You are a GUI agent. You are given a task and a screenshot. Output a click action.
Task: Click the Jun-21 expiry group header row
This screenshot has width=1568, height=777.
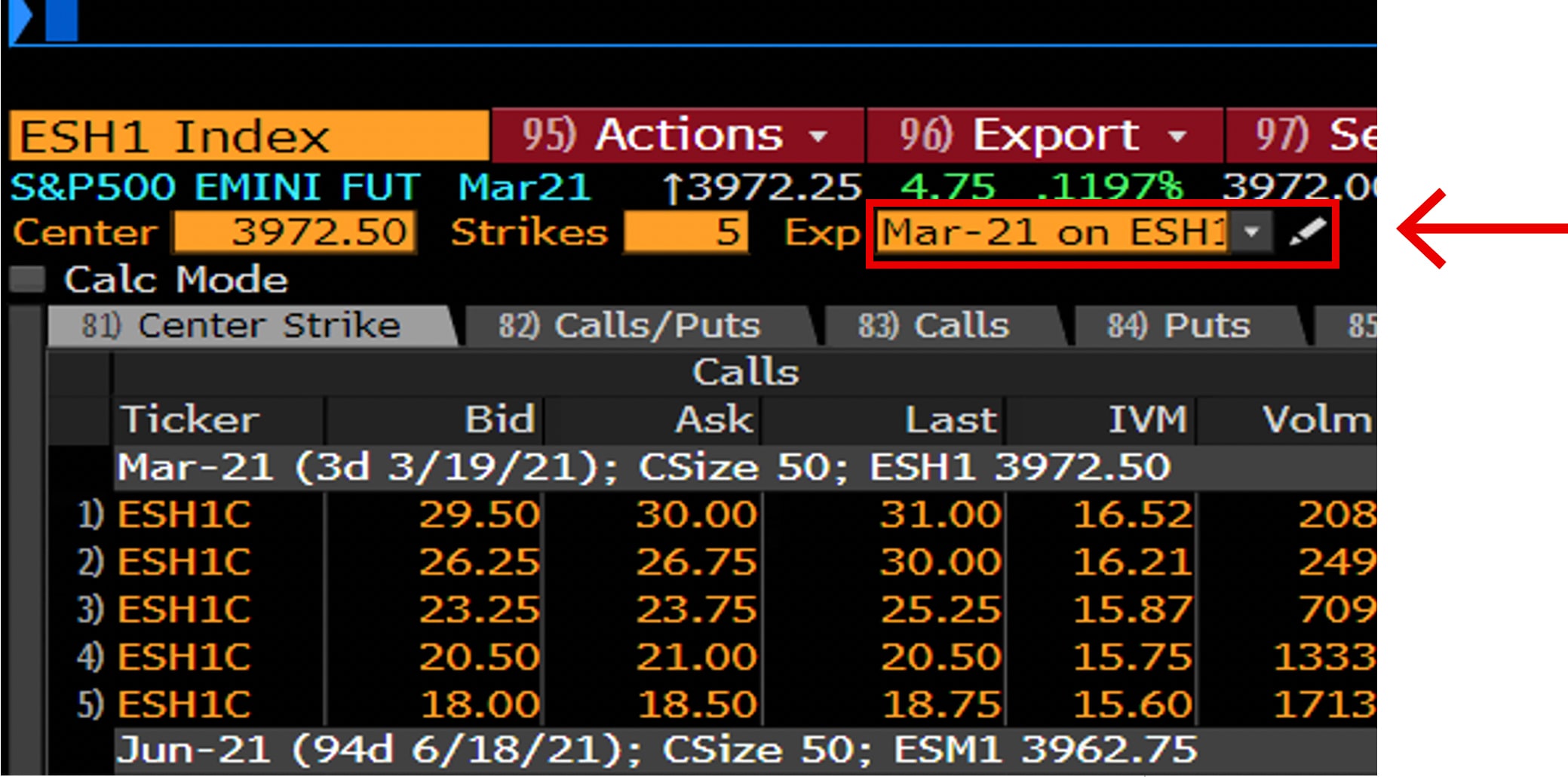pos(656,750)
